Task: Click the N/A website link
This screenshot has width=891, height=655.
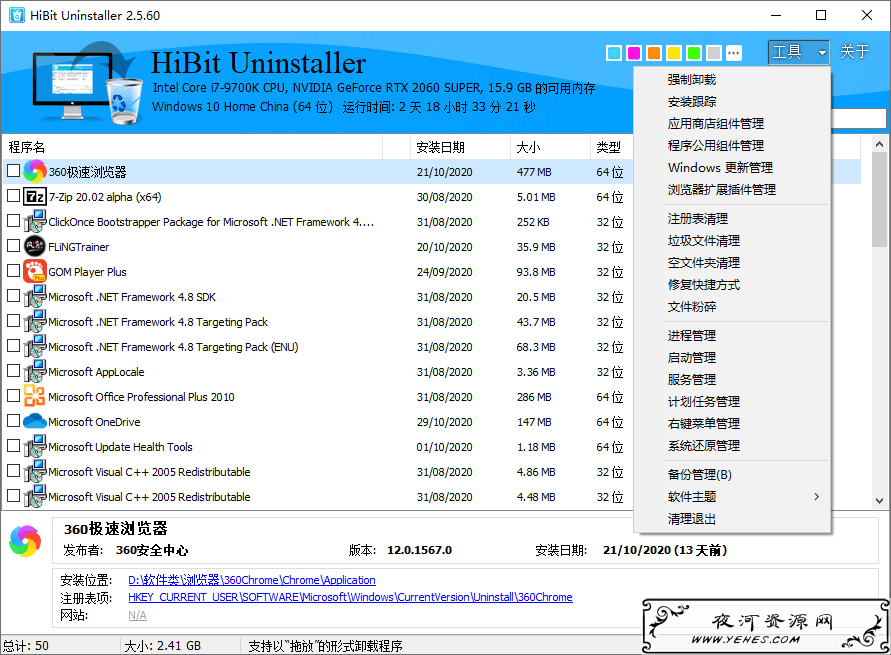Action: (x=137, y=615)
